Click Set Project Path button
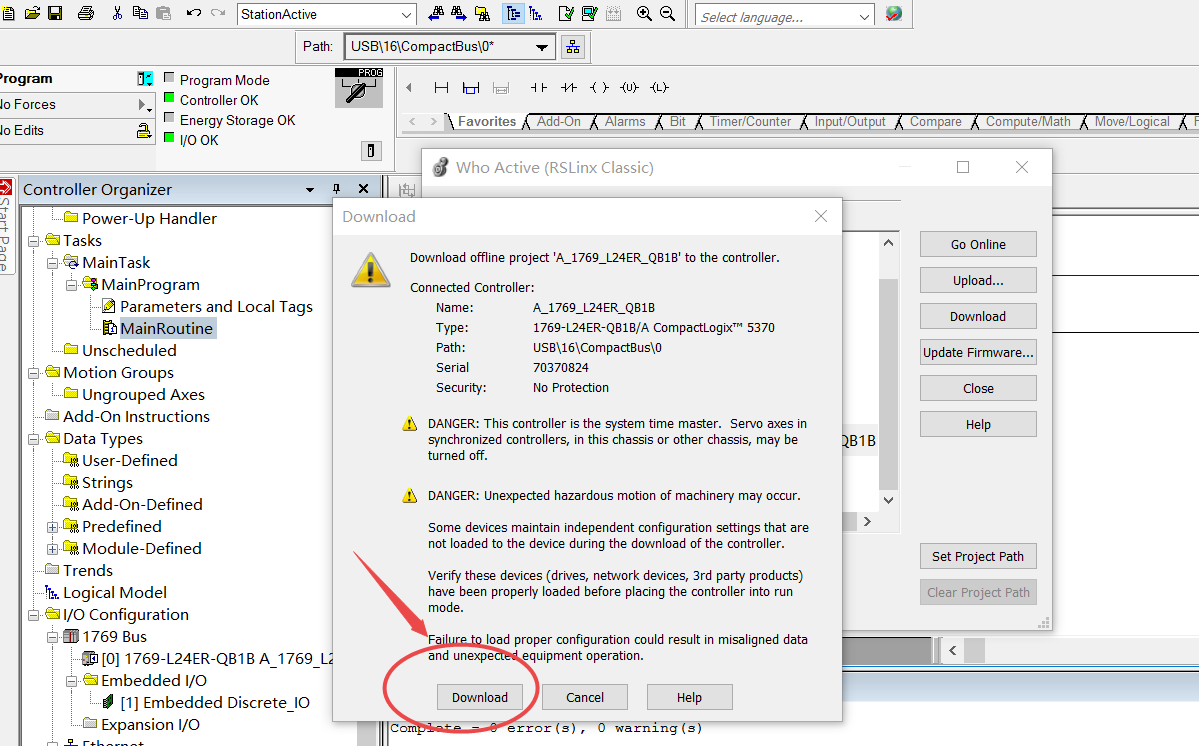Screen dimensions: 1199x746 coord(978,556)
